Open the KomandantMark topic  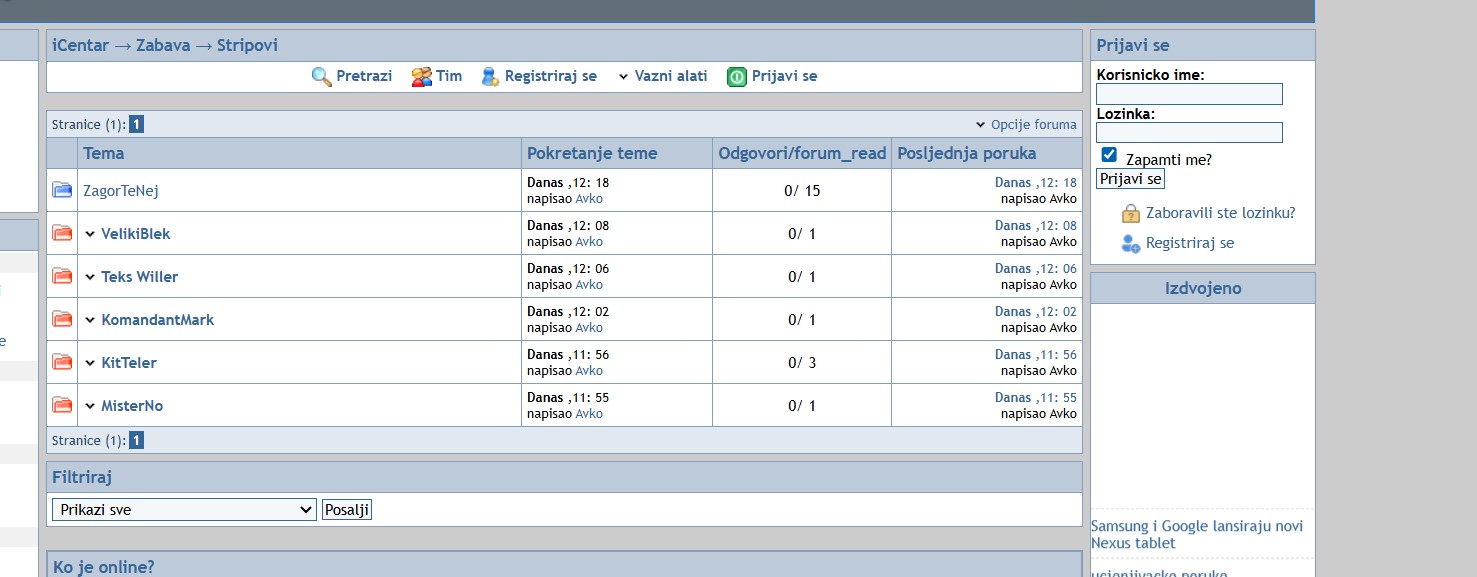click(157, 320)
